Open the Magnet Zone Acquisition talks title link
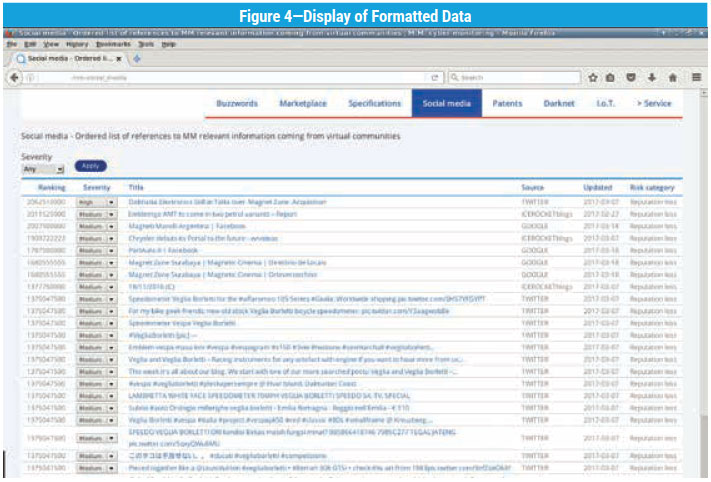The width and height of the screenshot is (711, 482). [x=227, y=202]
